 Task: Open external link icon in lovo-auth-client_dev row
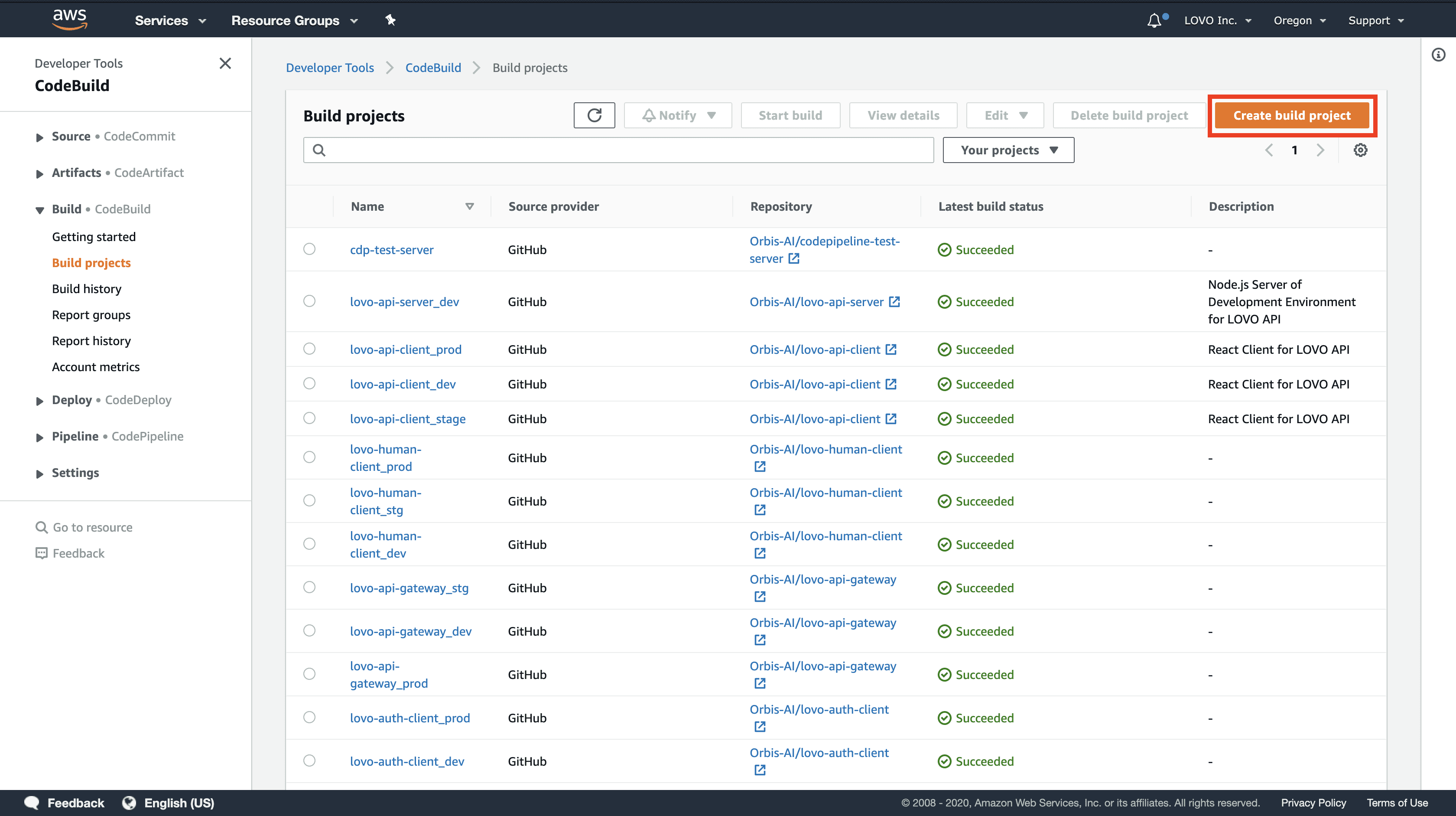pyautogui.click(x=760, y=770)
